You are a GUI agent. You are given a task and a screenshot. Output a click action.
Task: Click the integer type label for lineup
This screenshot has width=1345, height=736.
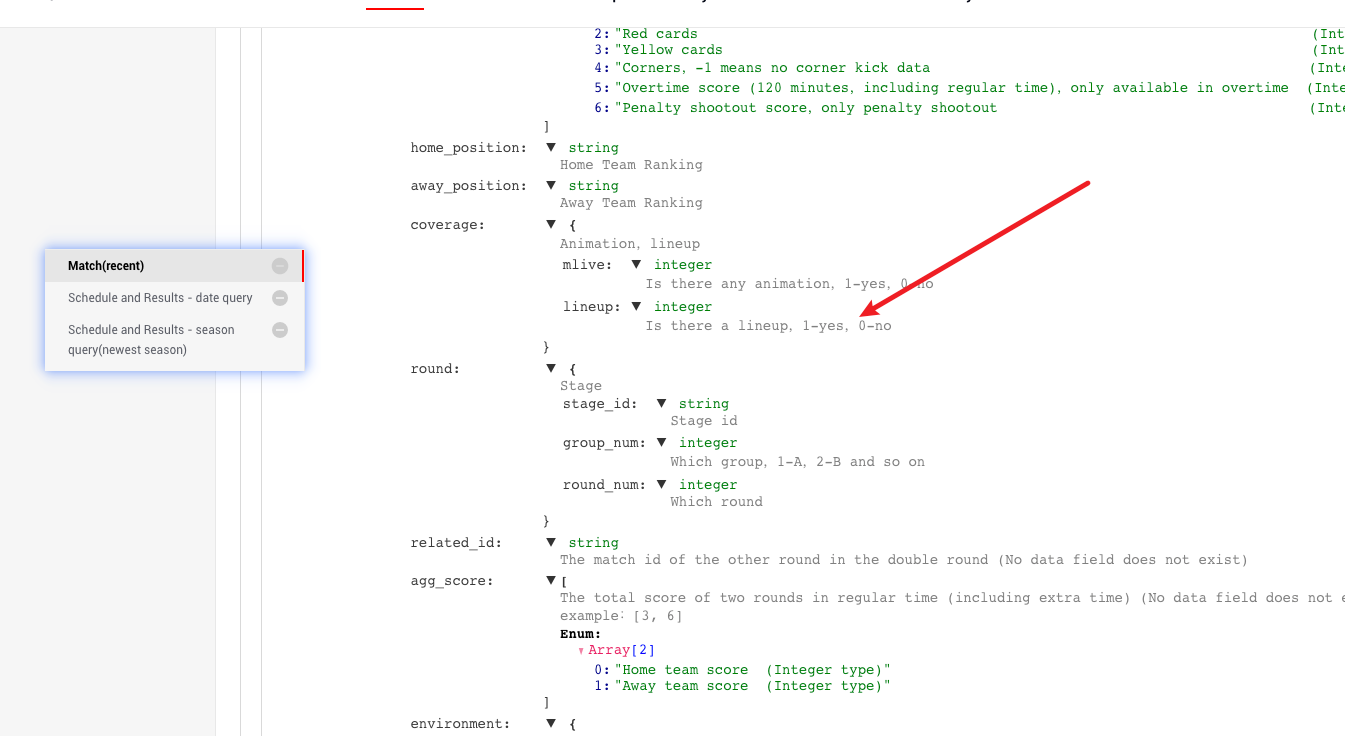tap(683, 307)
